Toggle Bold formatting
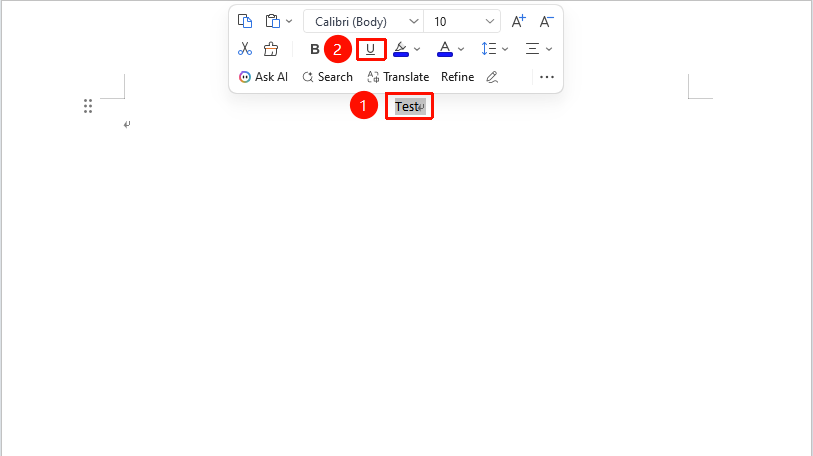 315,49
